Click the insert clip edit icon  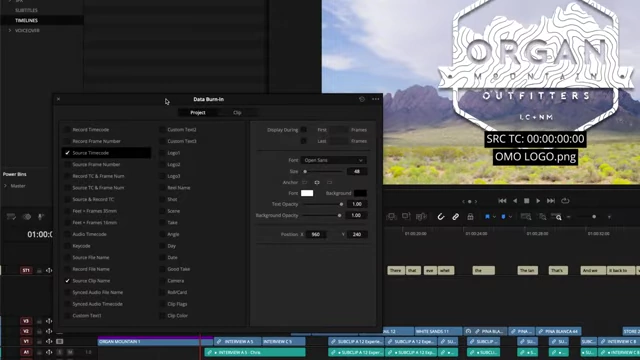(x=391, y=217)
